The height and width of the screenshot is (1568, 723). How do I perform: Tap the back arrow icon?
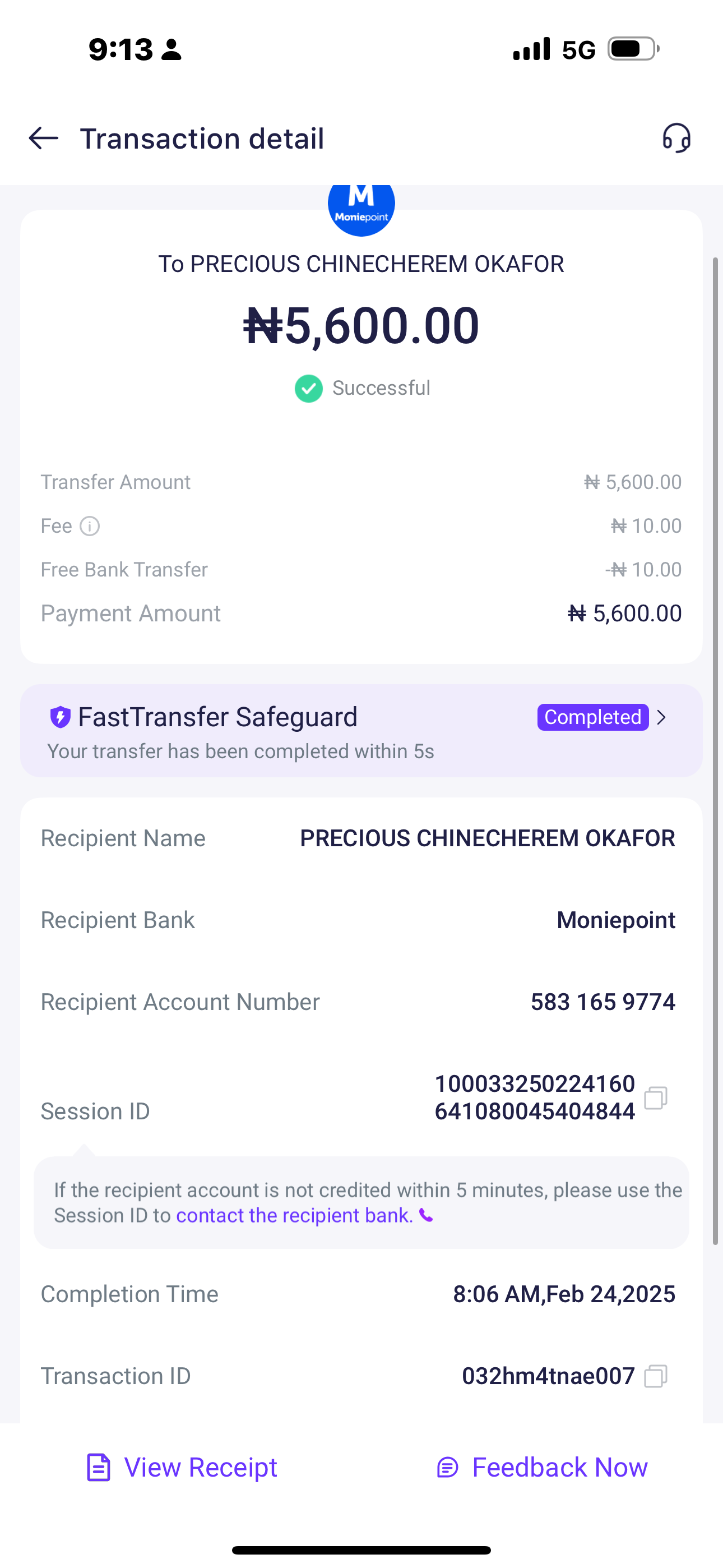click(44, 138)
